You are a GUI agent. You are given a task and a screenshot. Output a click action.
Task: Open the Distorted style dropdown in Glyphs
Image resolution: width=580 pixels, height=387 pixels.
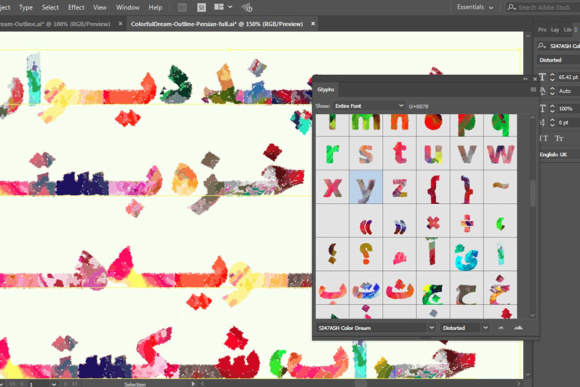point(464,328)
